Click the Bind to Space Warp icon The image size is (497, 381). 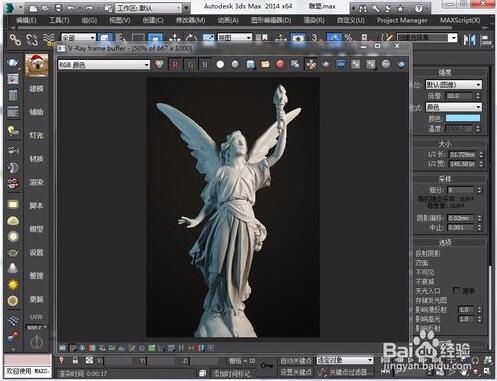click(x=49, y=39)
